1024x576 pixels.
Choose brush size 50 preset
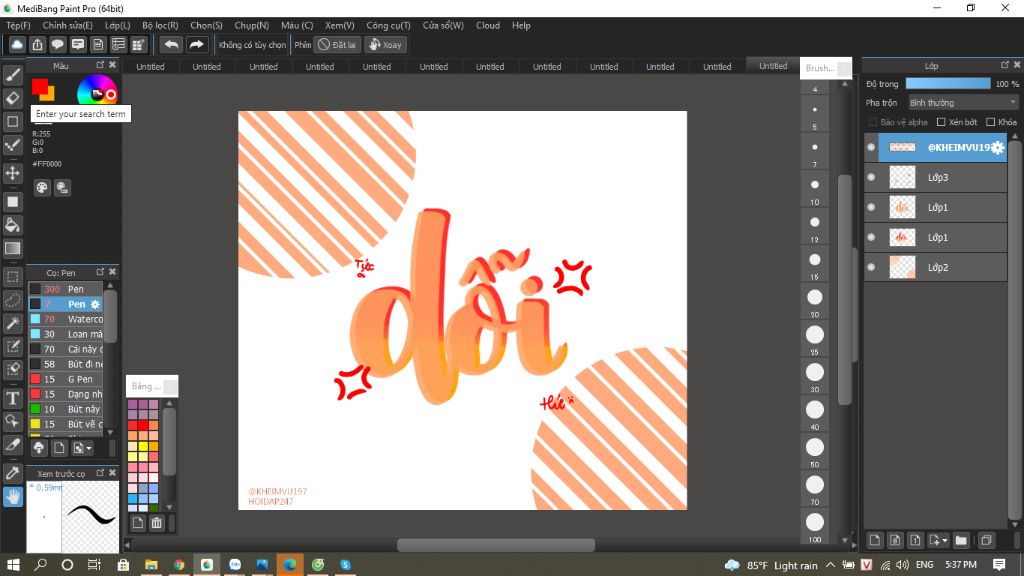(815, 452)
